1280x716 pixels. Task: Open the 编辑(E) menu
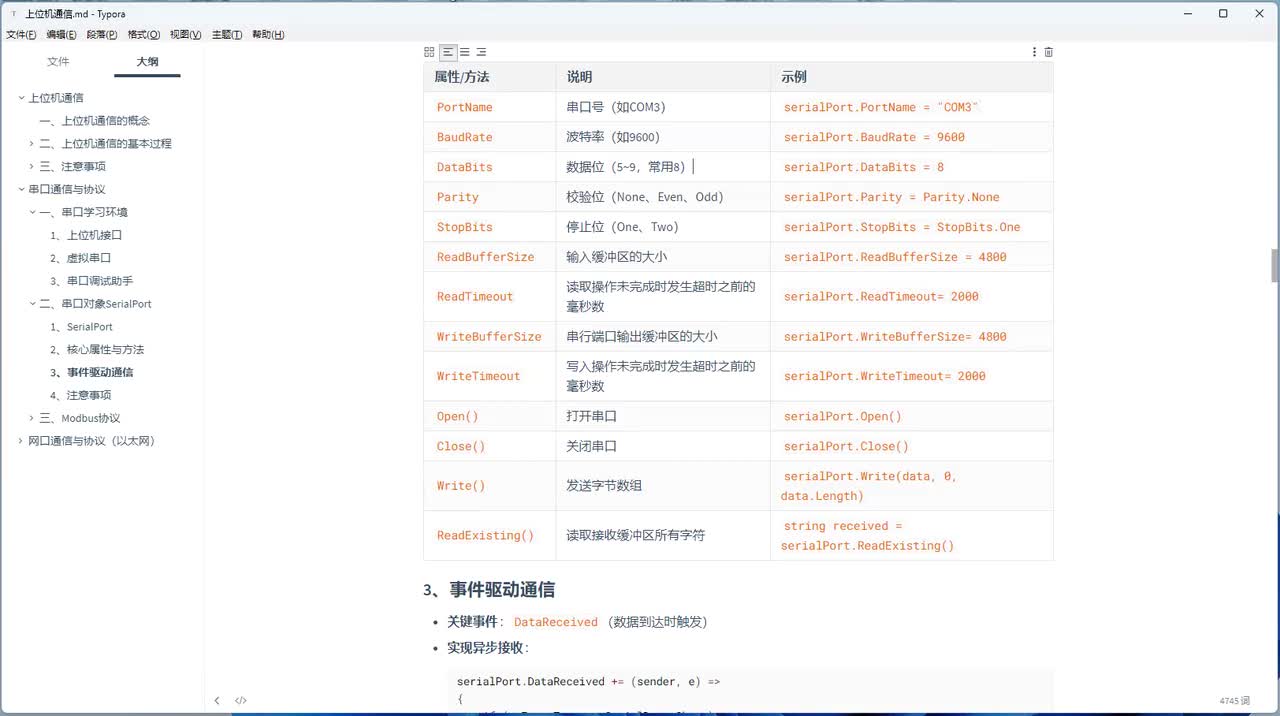[x=61, y=35]
